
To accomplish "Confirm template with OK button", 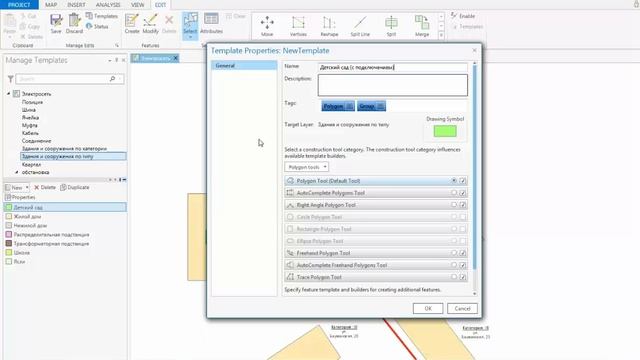I will pyautogui.click(x=428, y=309).
